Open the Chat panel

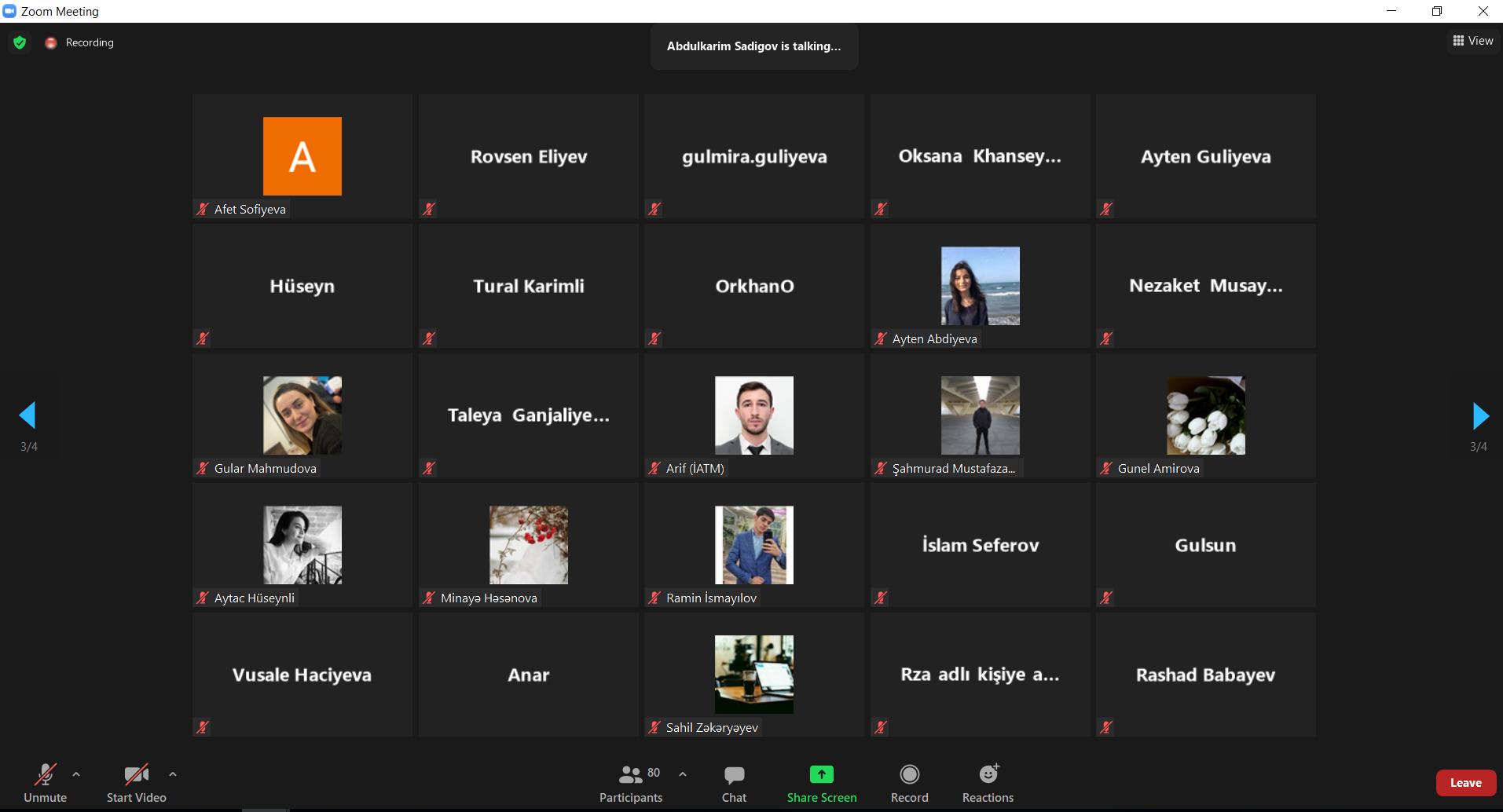[735, 783]
